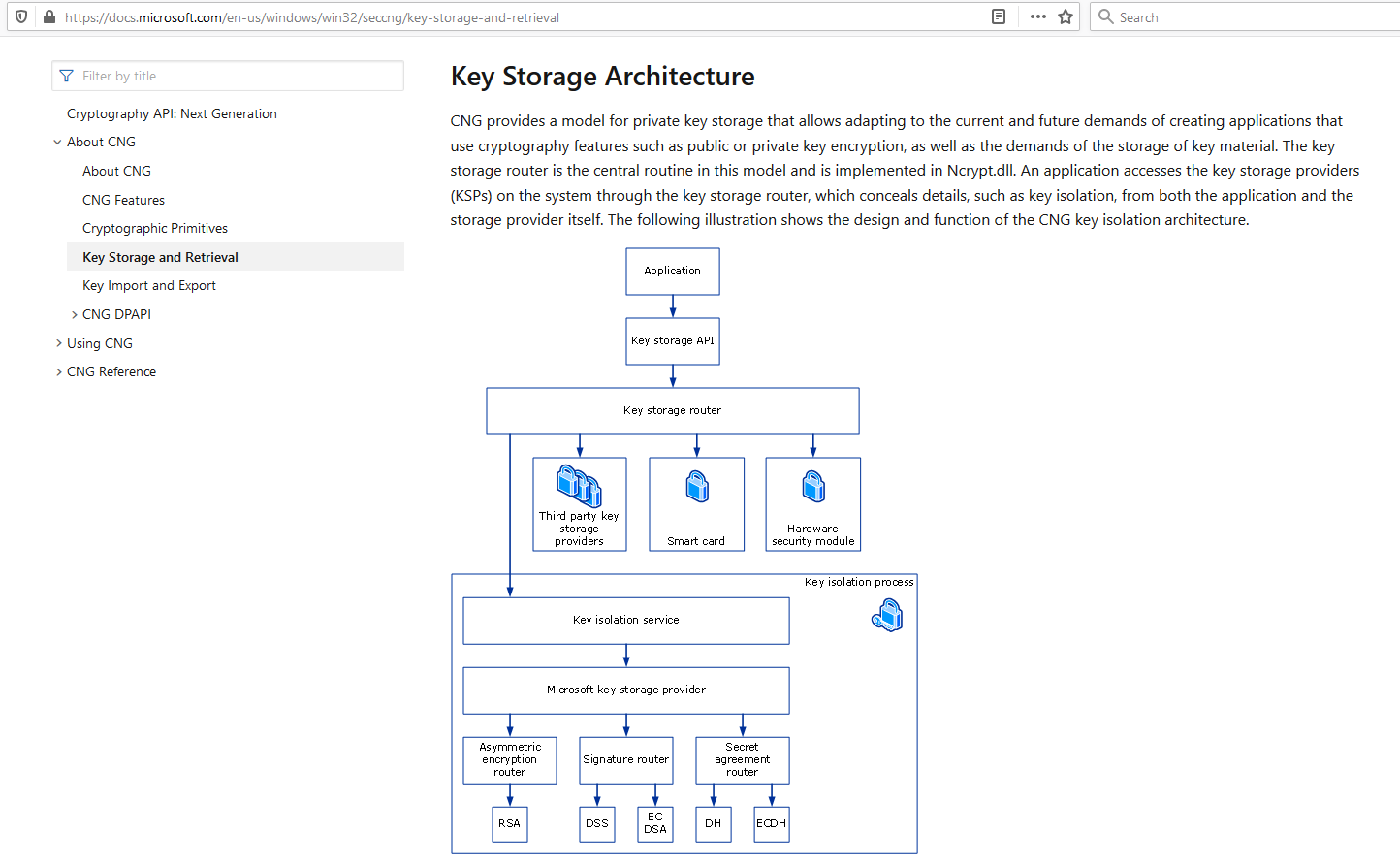Viewport: 1400px width, 866px height.
Task: Click the EC DSA box in diagram
Action: click(655, 824)
